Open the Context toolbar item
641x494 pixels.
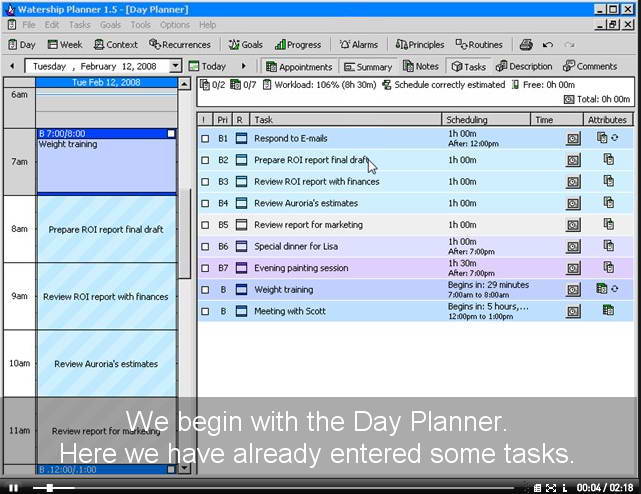tap(116, 45)
